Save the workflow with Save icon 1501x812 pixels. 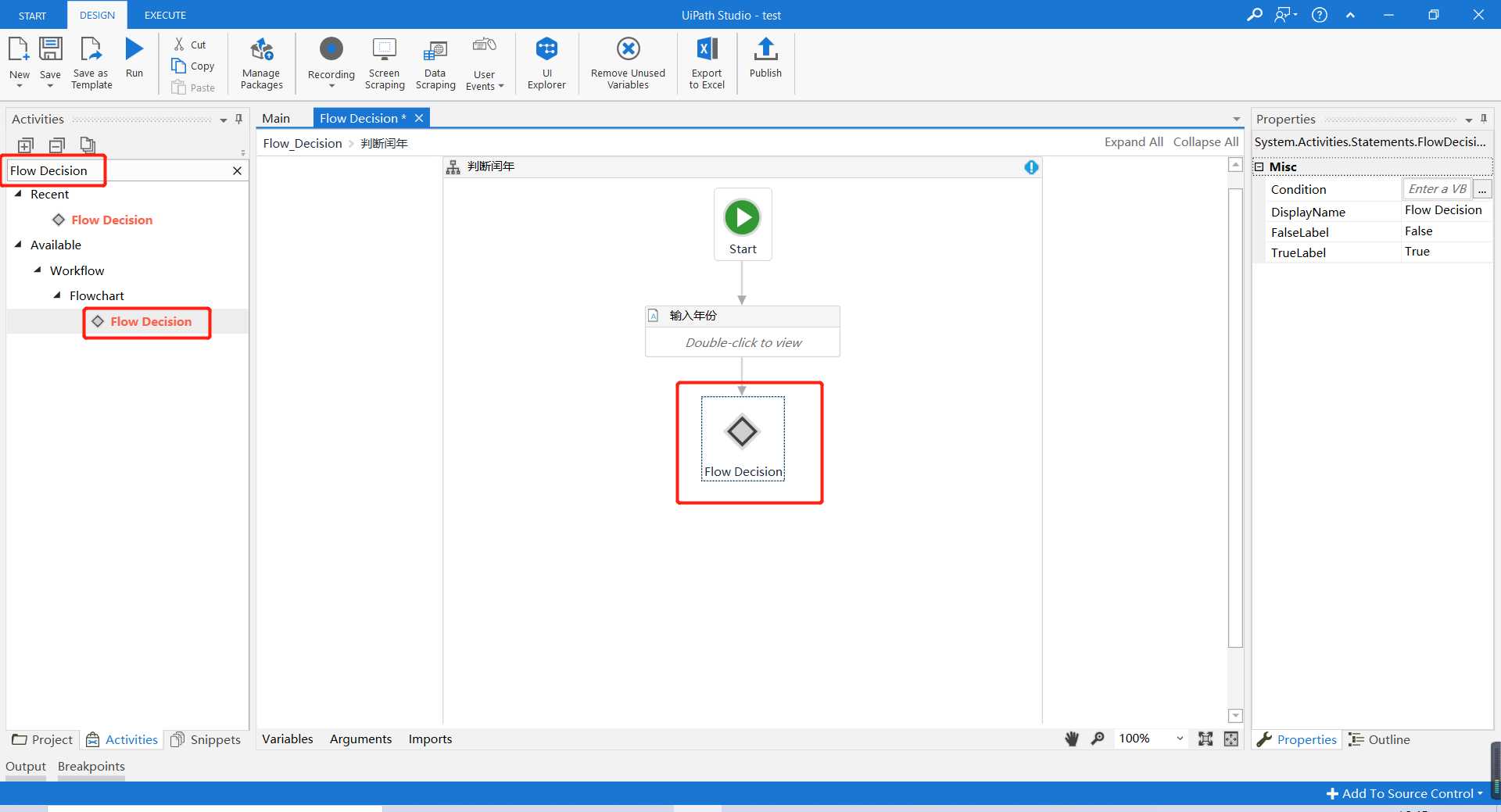click(x=50, y=49)
